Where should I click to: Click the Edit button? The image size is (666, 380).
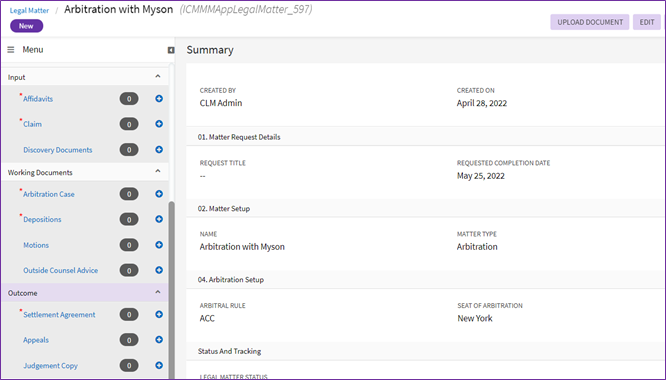(x=647, y=22)
